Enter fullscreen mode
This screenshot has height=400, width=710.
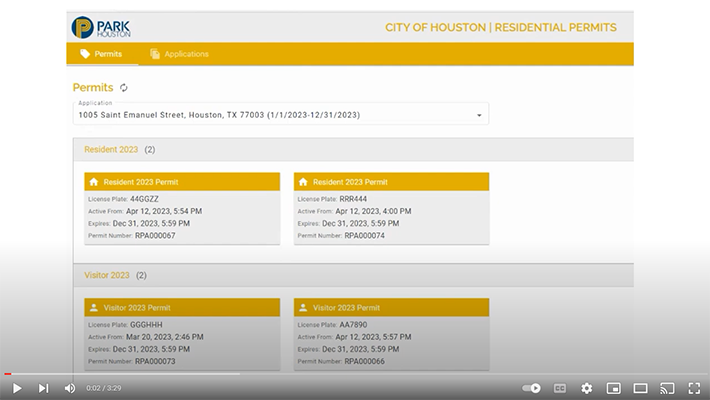[x=694, y=388]
